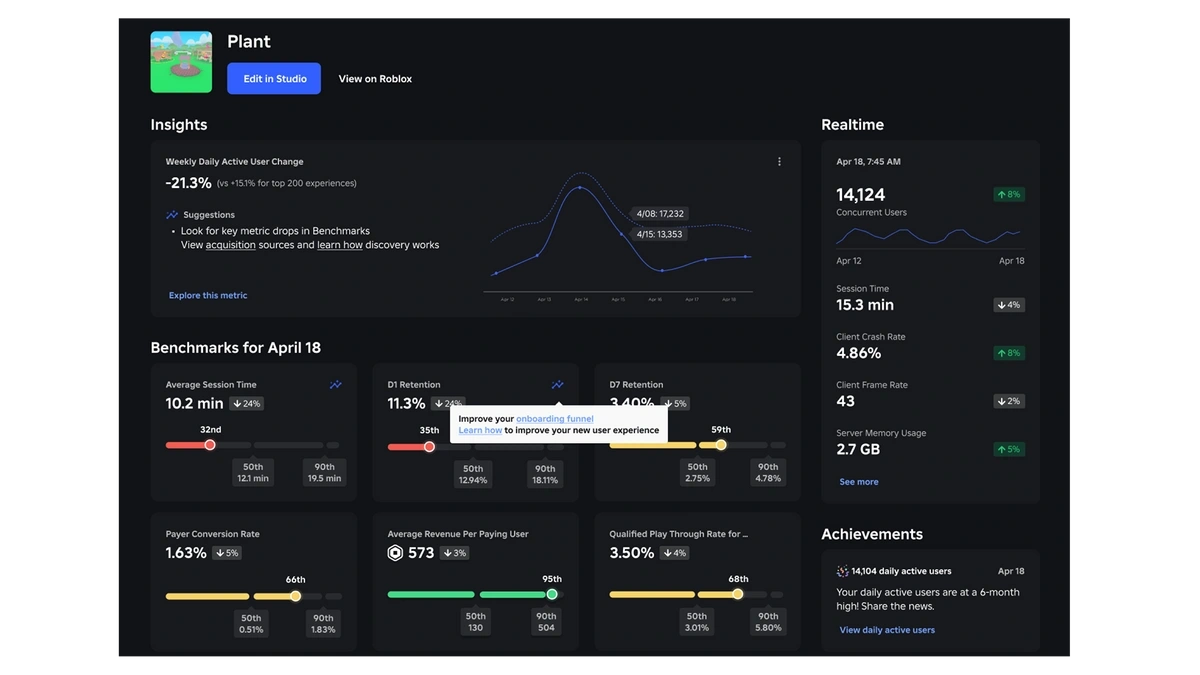Click the 3.50% Qualified Play Through Rate value
Image resolution: width=1200 pixels, height=675 pixels.
pos(632,553)
